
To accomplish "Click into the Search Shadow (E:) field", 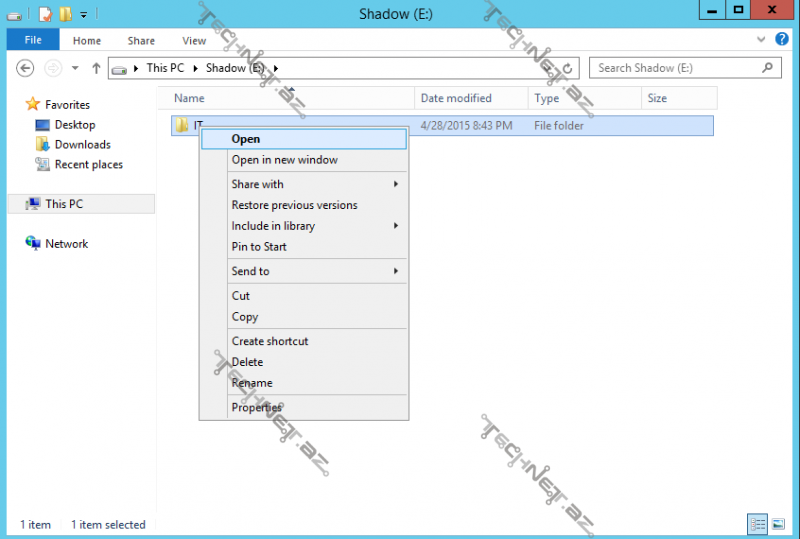I will pyautogui.click(x=675, y=68).
